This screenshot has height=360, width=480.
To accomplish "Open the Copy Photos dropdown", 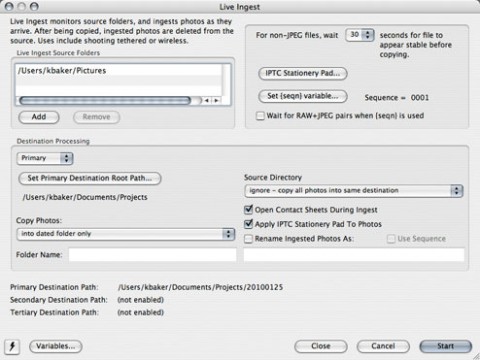I will 126,234.
